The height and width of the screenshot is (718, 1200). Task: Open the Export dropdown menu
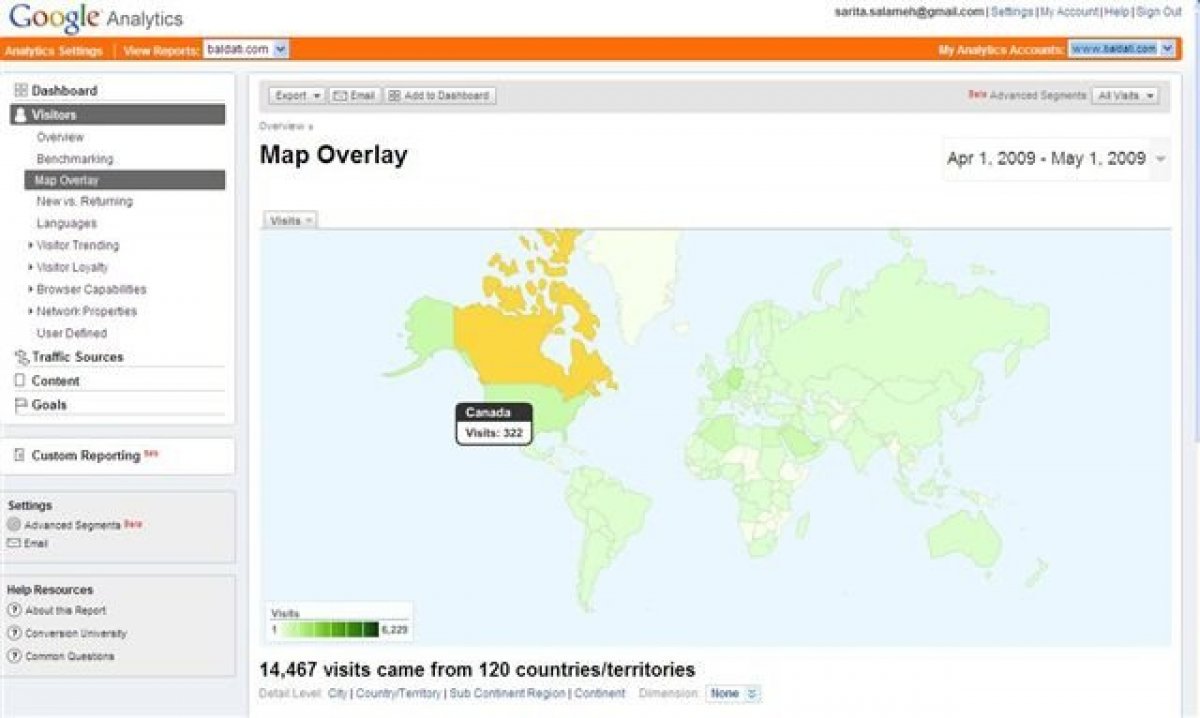tap(297, 96)
